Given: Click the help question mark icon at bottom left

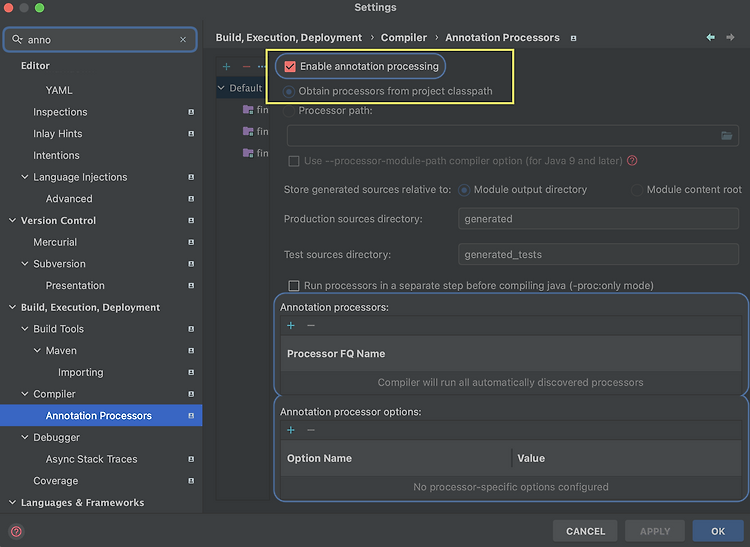Looking at the screenshot, I should coord(16,531).
